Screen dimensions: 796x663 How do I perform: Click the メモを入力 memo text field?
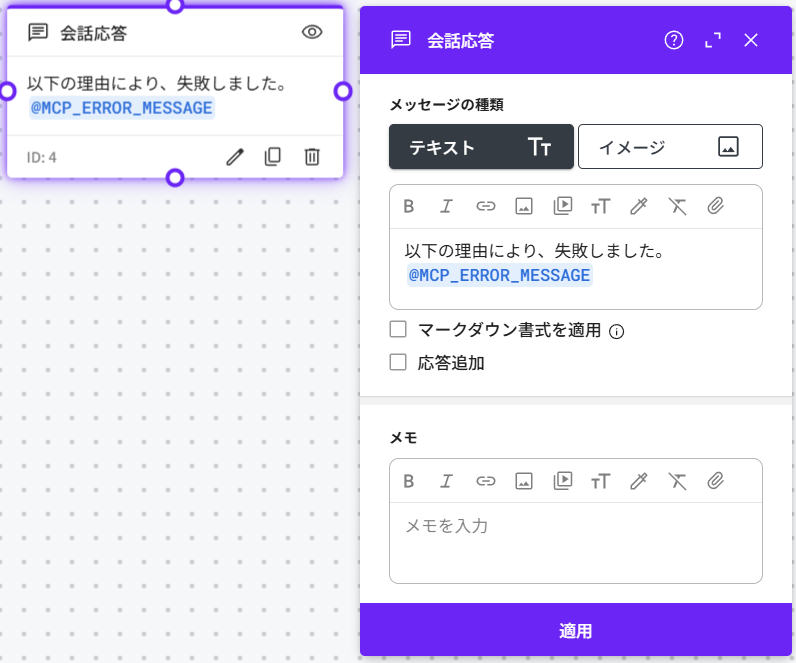tap(575, 540)
